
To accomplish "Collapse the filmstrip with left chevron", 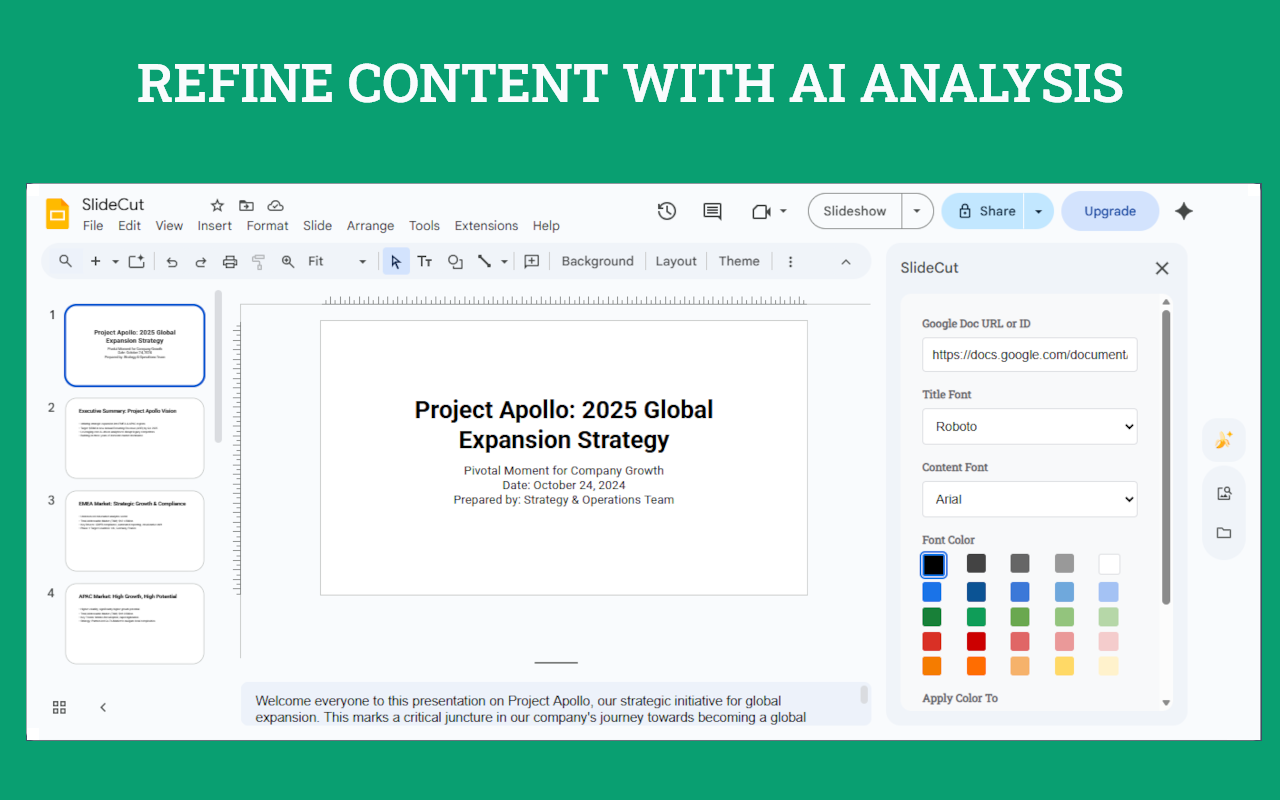I will (x=103, y=707).
